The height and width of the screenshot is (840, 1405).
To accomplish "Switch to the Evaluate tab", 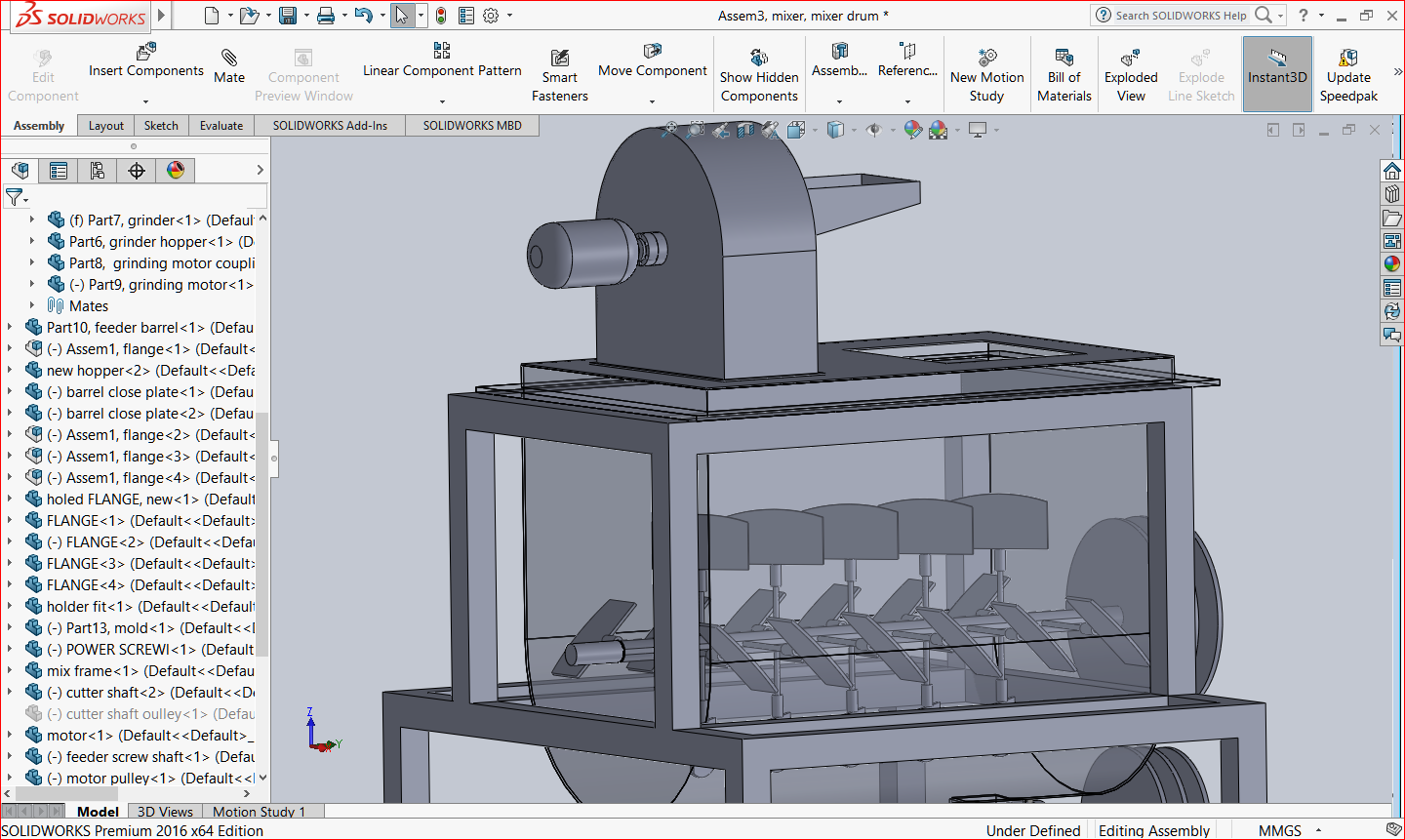I will coord(221,126).
